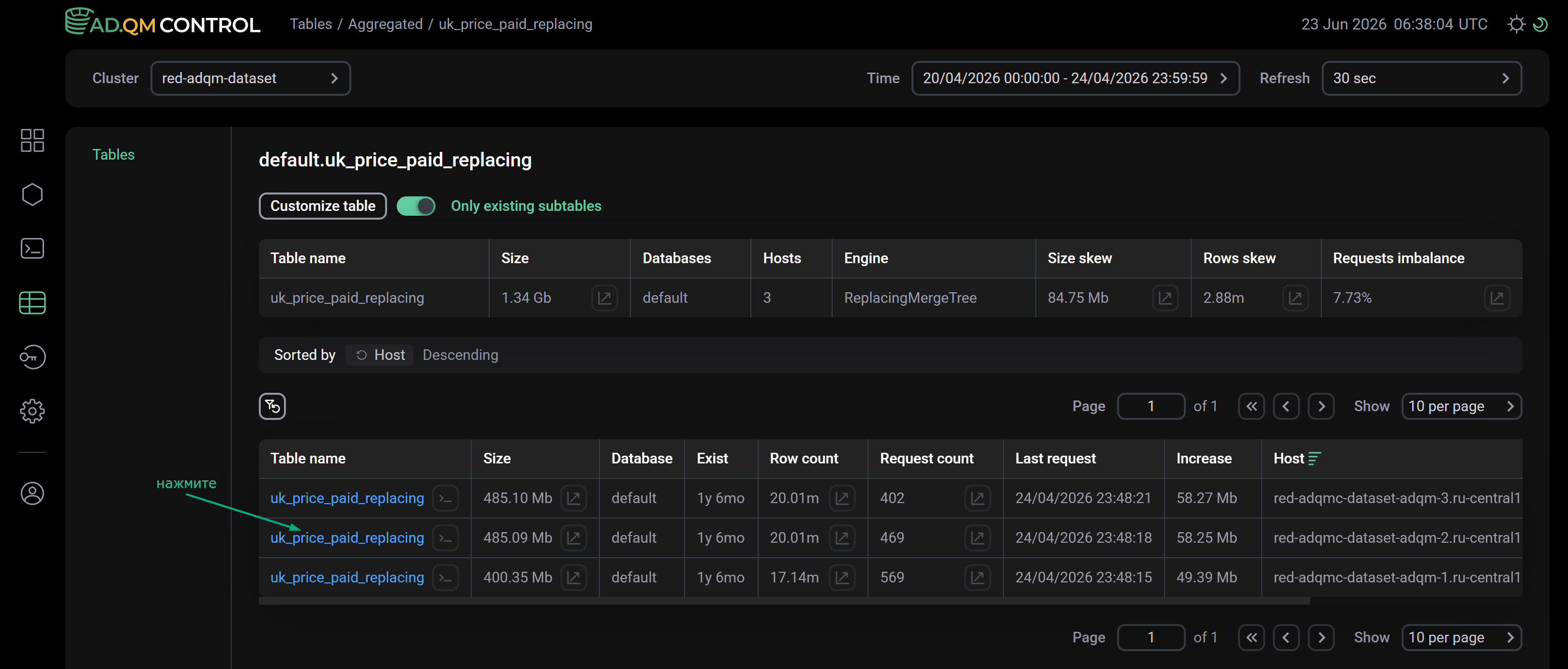Click the Host sort chip
Viewport: 1568px width, 669px height.
click(379, 355)
